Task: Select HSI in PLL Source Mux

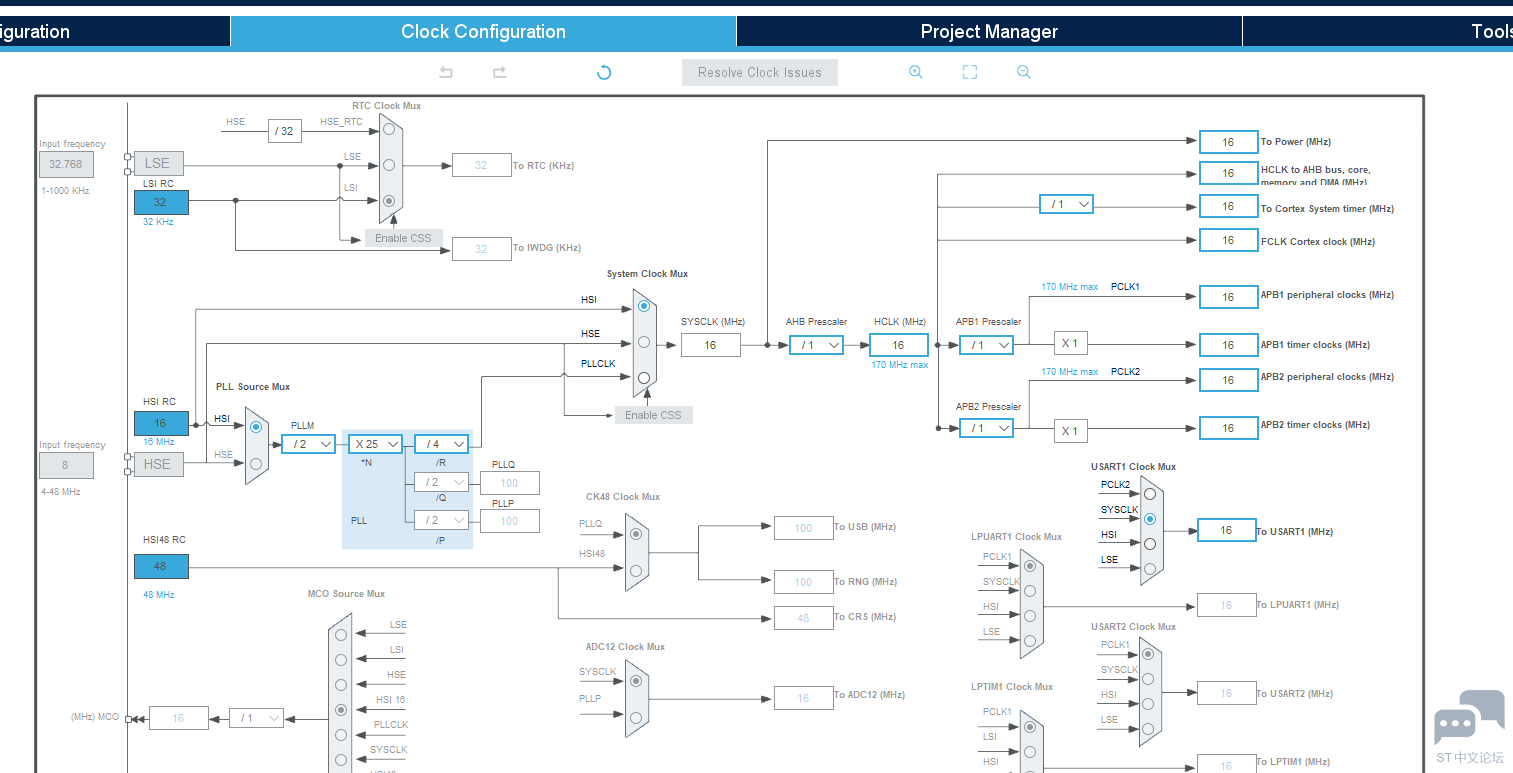Action: pos(256,427)
